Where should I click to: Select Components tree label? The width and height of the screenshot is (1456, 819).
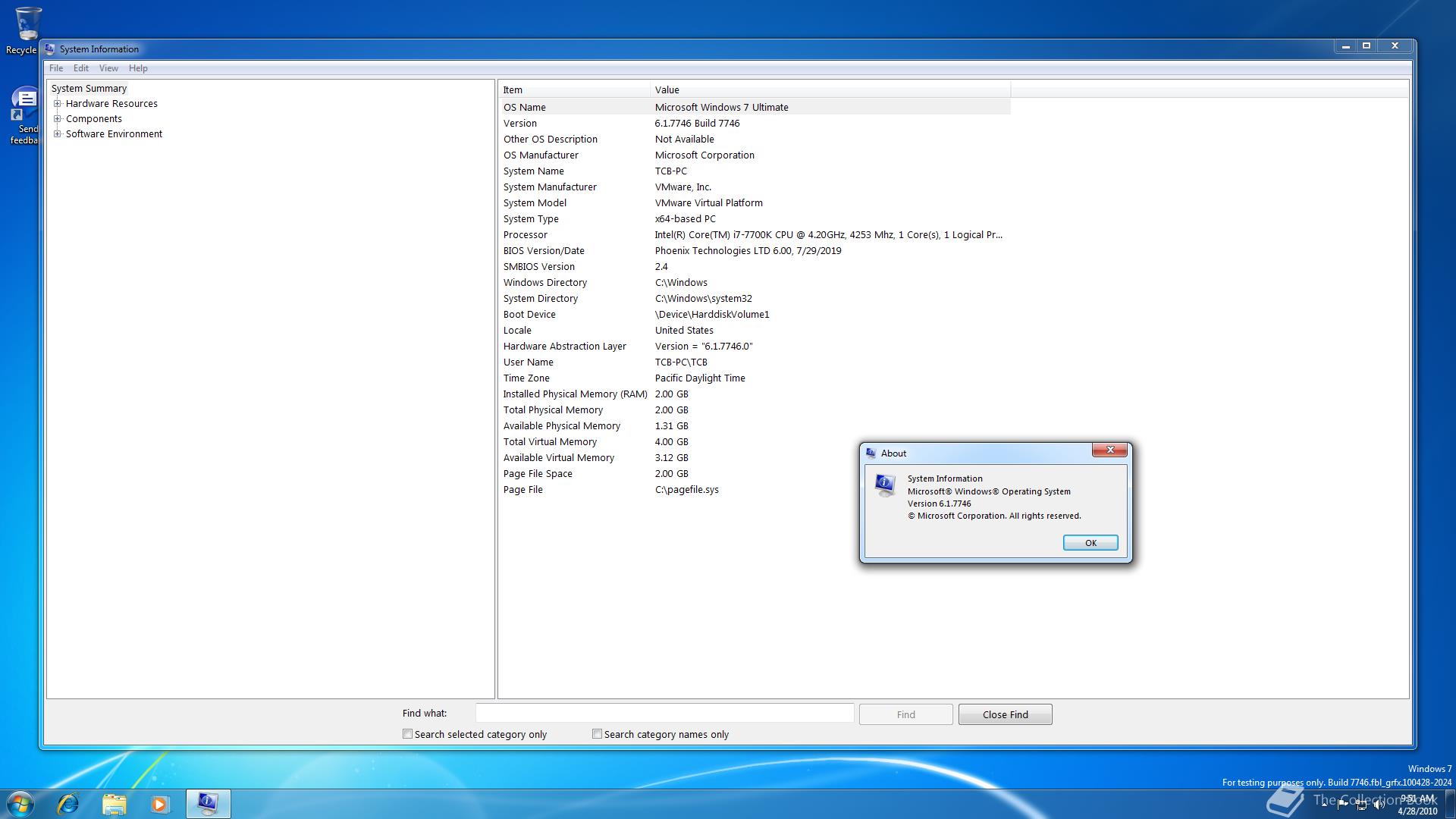coord(94,119)
